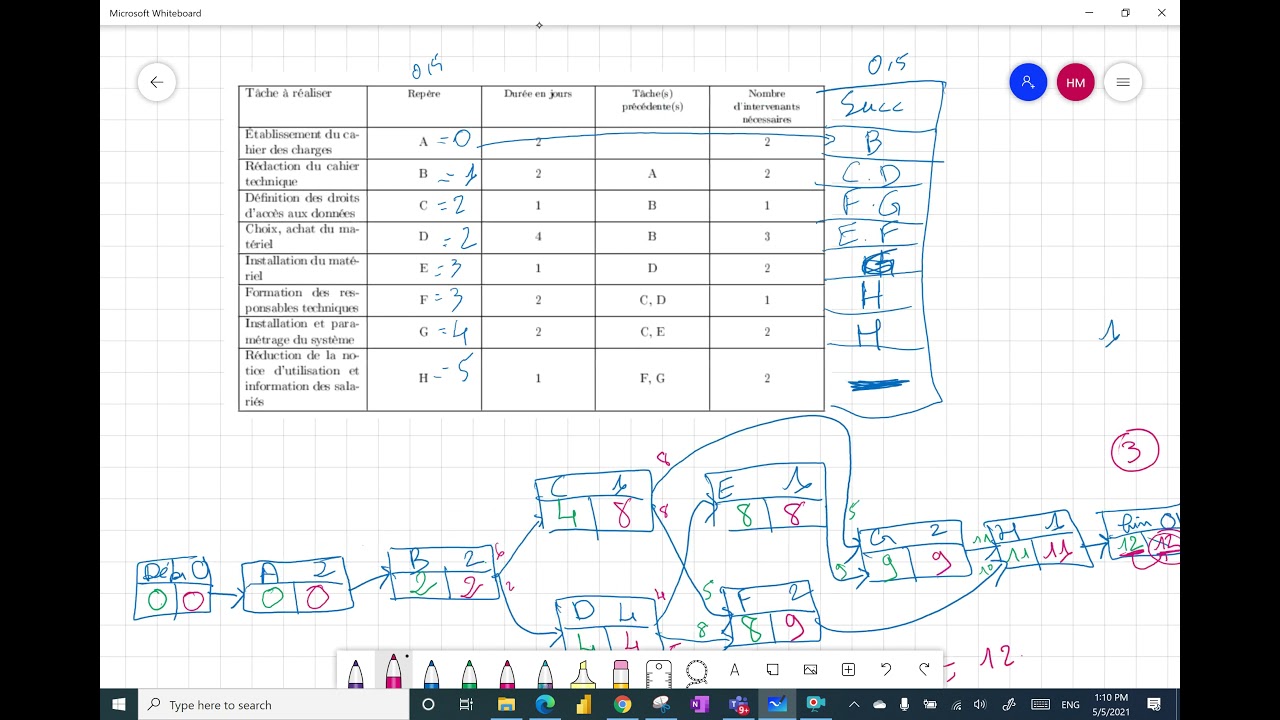Click the 'C, E' predecessor cell
Screen dimensions: 1280x720
click(x=652, y=332)
